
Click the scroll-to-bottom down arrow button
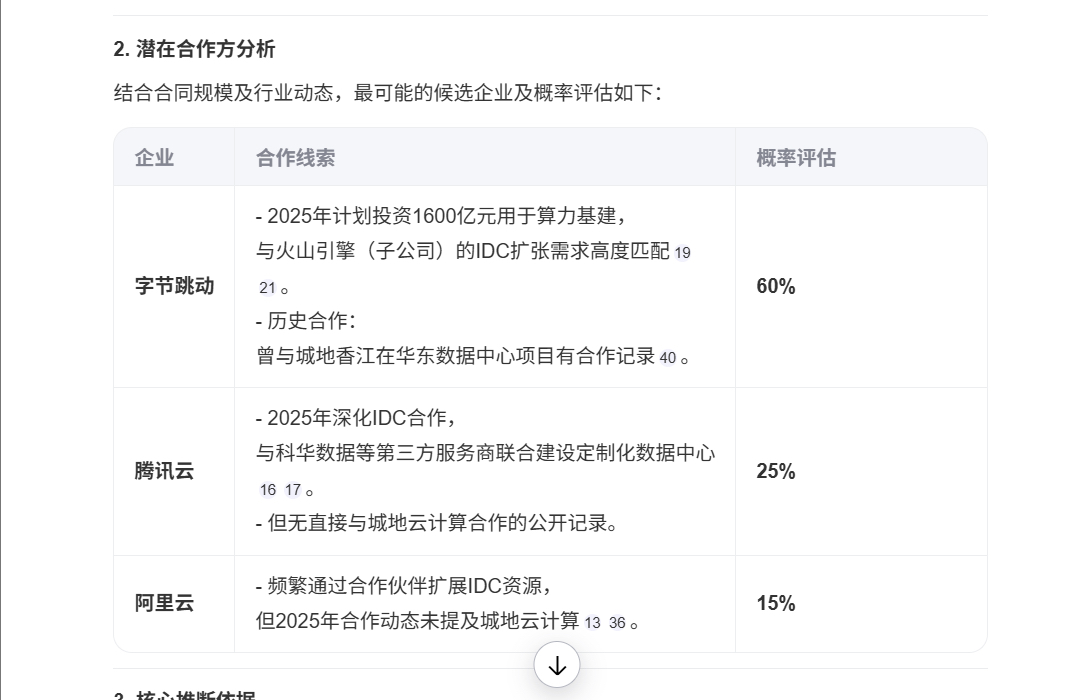point(556,665)
